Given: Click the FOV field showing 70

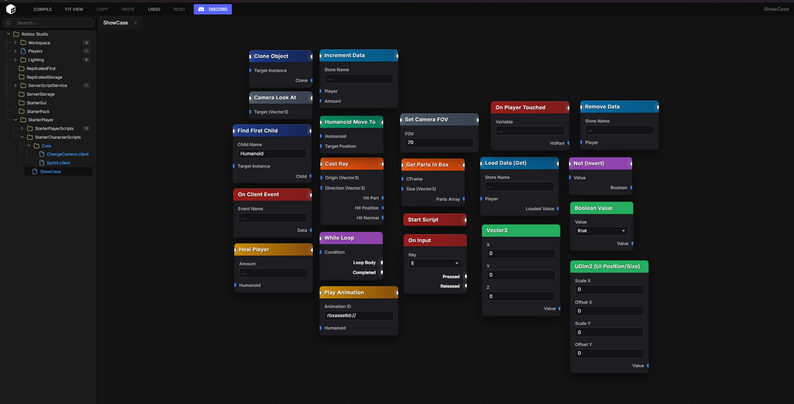Looking at the screenshot, I should tap(439, 143).
